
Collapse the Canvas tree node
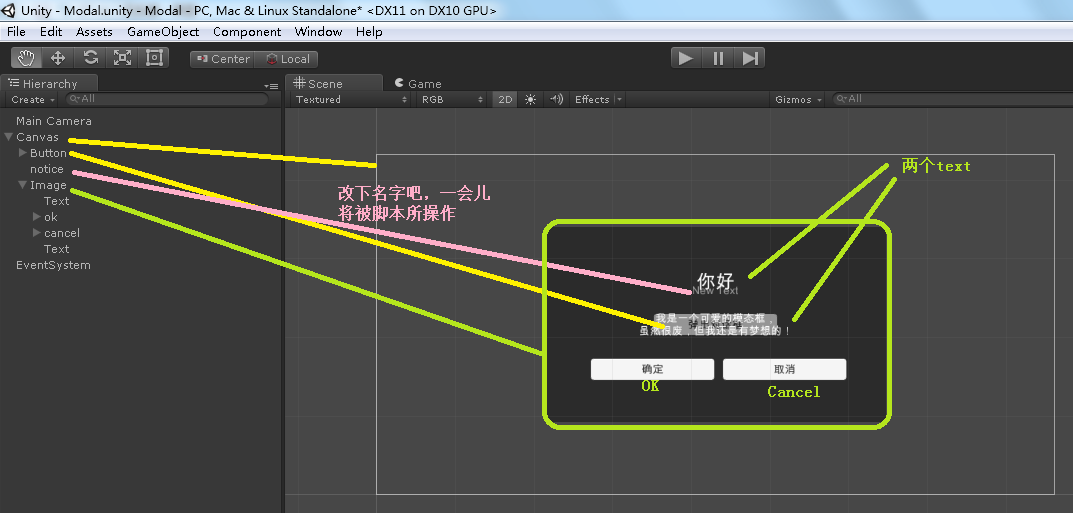tap(9, 137)
